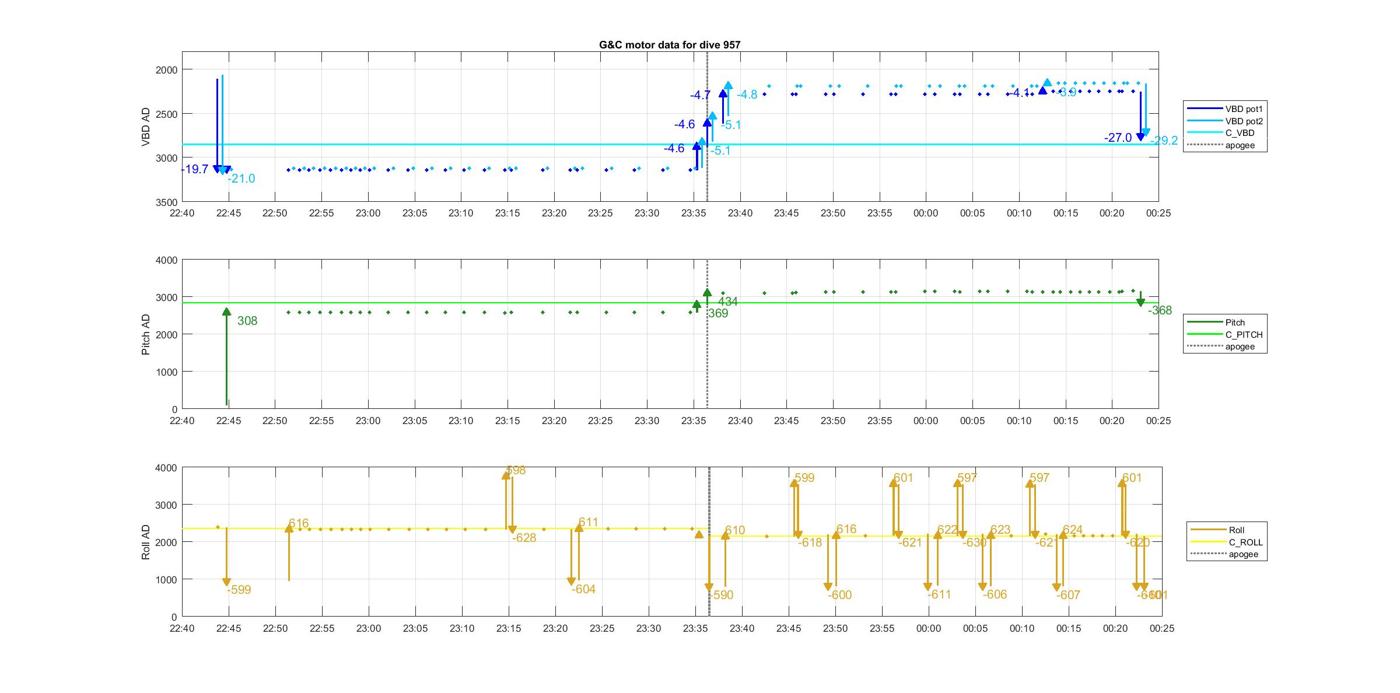This screenshot has width=1400, height=693.
Task: Click the green arrow labeled 308
Action: [227, 356]
